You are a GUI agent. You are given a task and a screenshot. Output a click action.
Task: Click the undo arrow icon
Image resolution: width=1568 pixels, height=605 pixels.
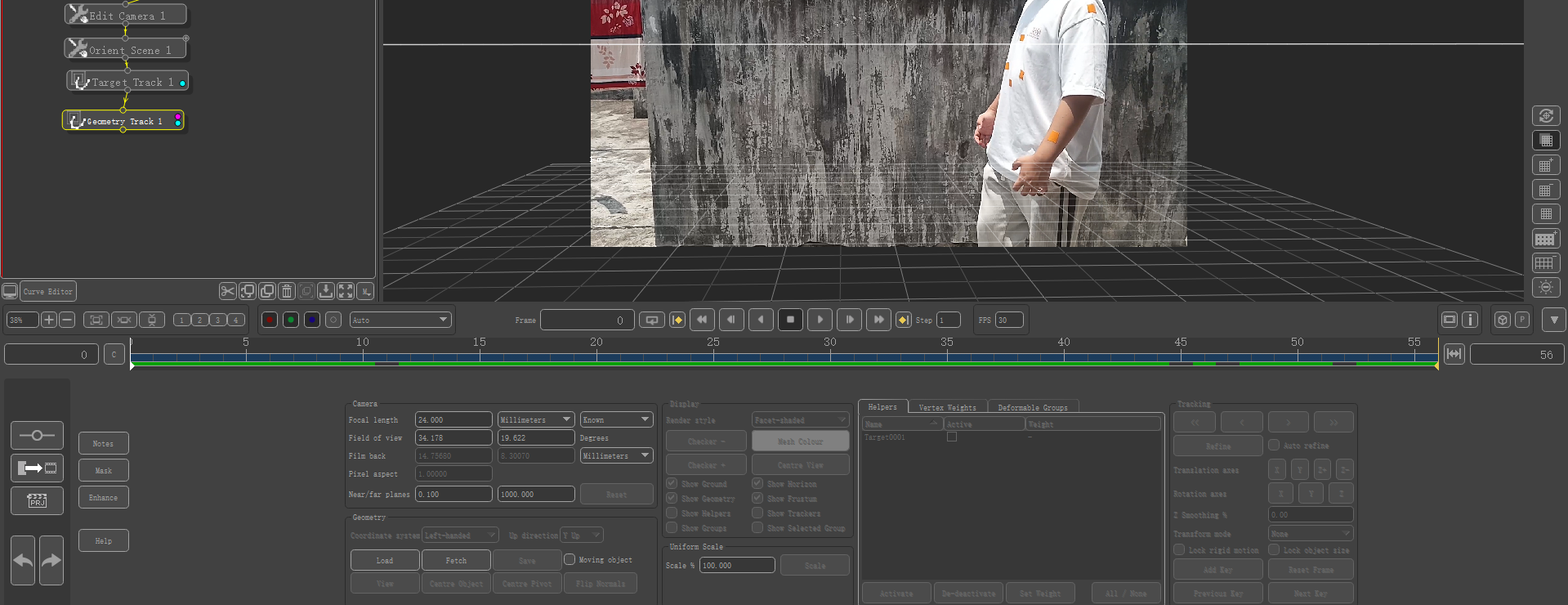tap(24, 560)
